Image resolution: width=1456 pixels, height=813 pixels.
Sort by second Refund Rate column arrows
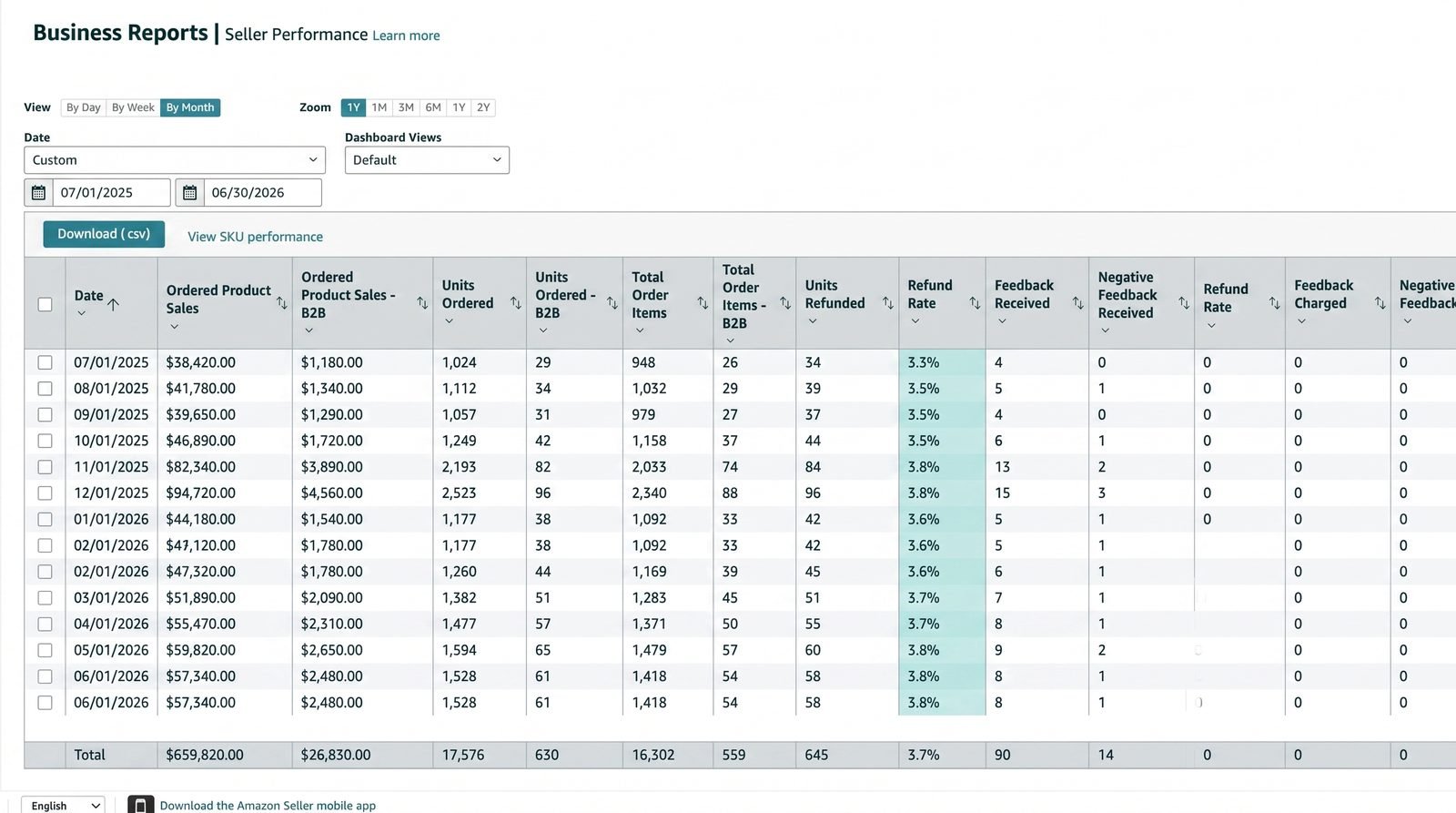click(x=1274, y=303)
